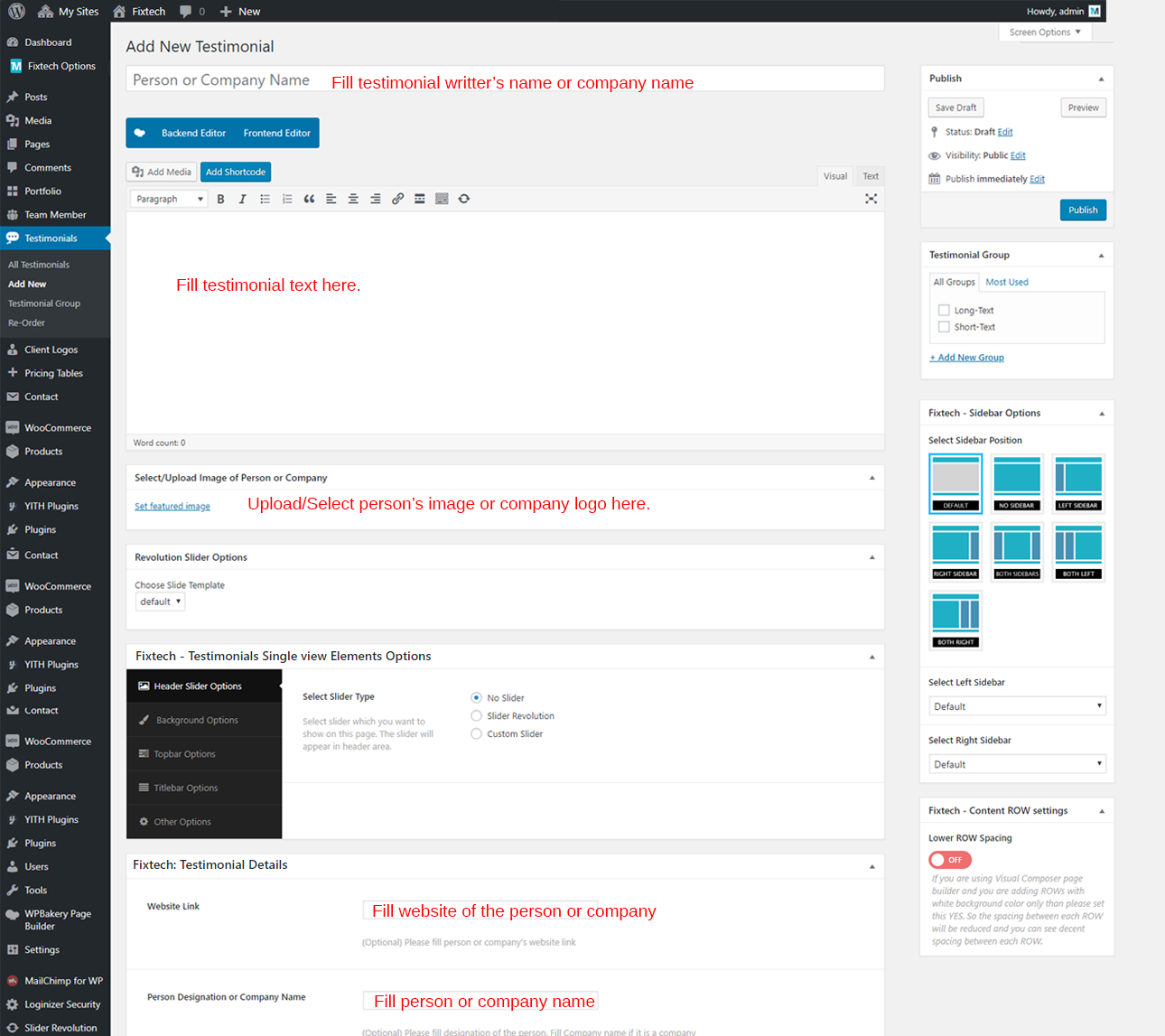Open the Most Used groups tab

tap(1007, 282)
